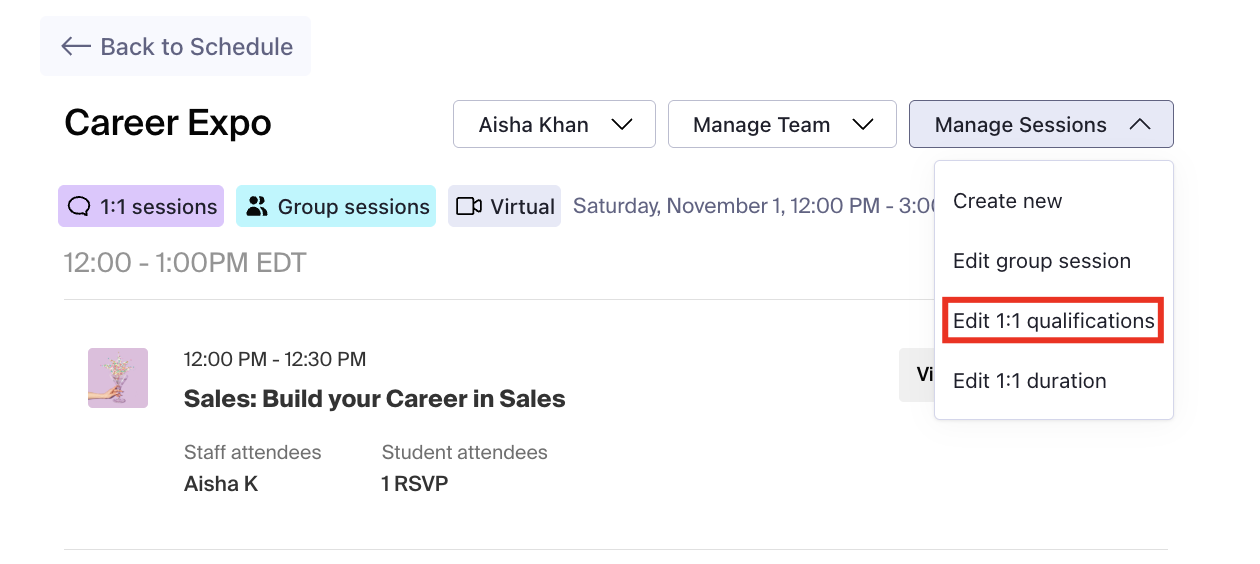Click the 1:1 sessions purple tag
Screen dimensions: 1260x564
[x=141, y=206]
